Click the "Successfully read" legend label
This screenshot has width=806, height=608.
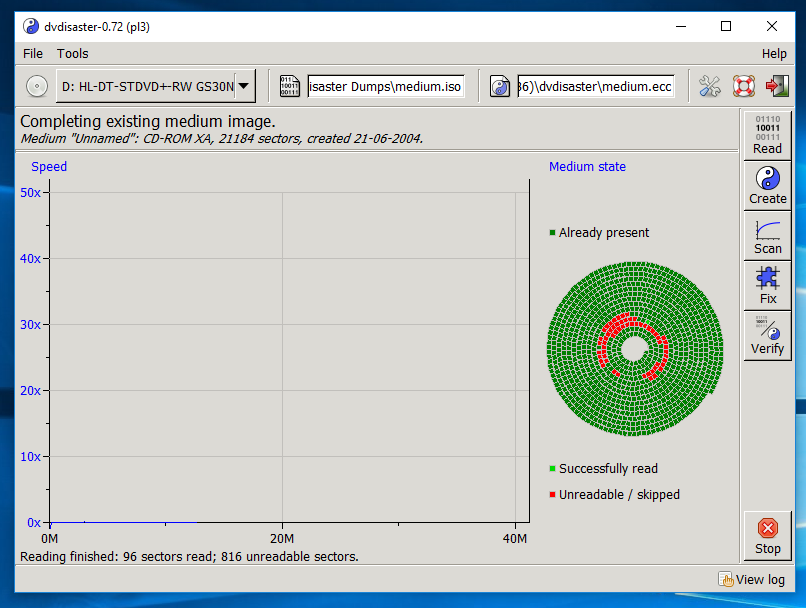tap(609, 469)
